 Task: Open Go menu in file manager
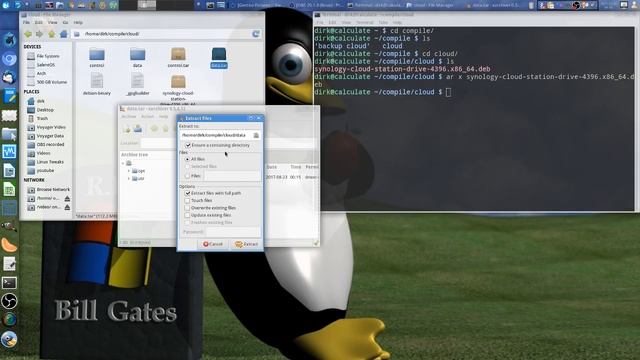65,22
